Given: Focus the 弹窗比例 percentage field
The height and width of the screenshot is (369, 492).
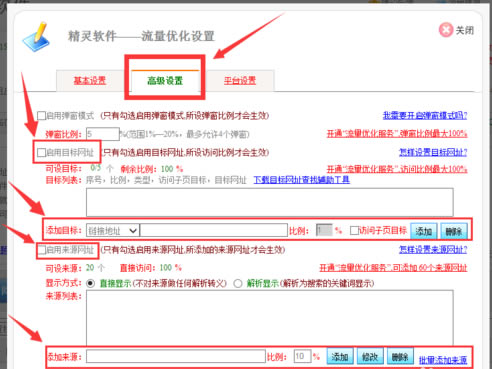Looking at the screenshot, I should [103, 134].
